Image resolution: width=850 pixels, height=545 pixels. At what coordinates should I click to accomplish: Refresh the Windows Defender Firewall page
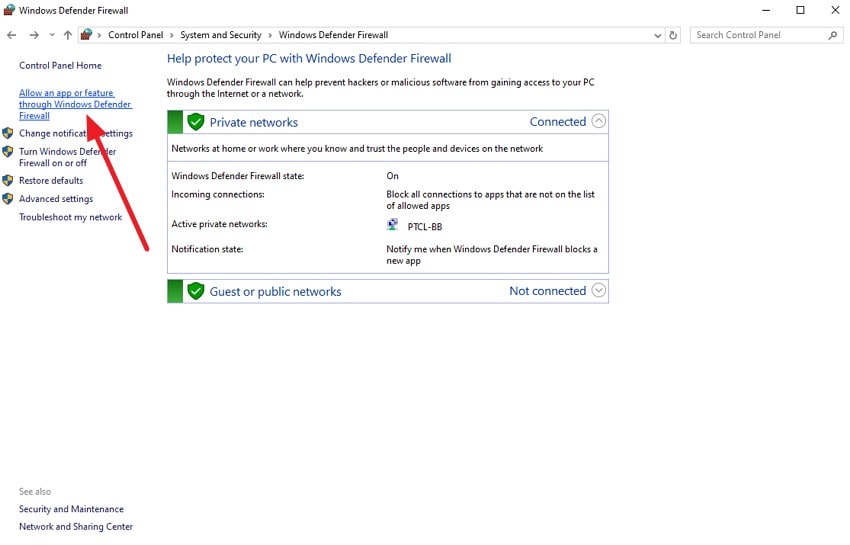click(673, 35)
